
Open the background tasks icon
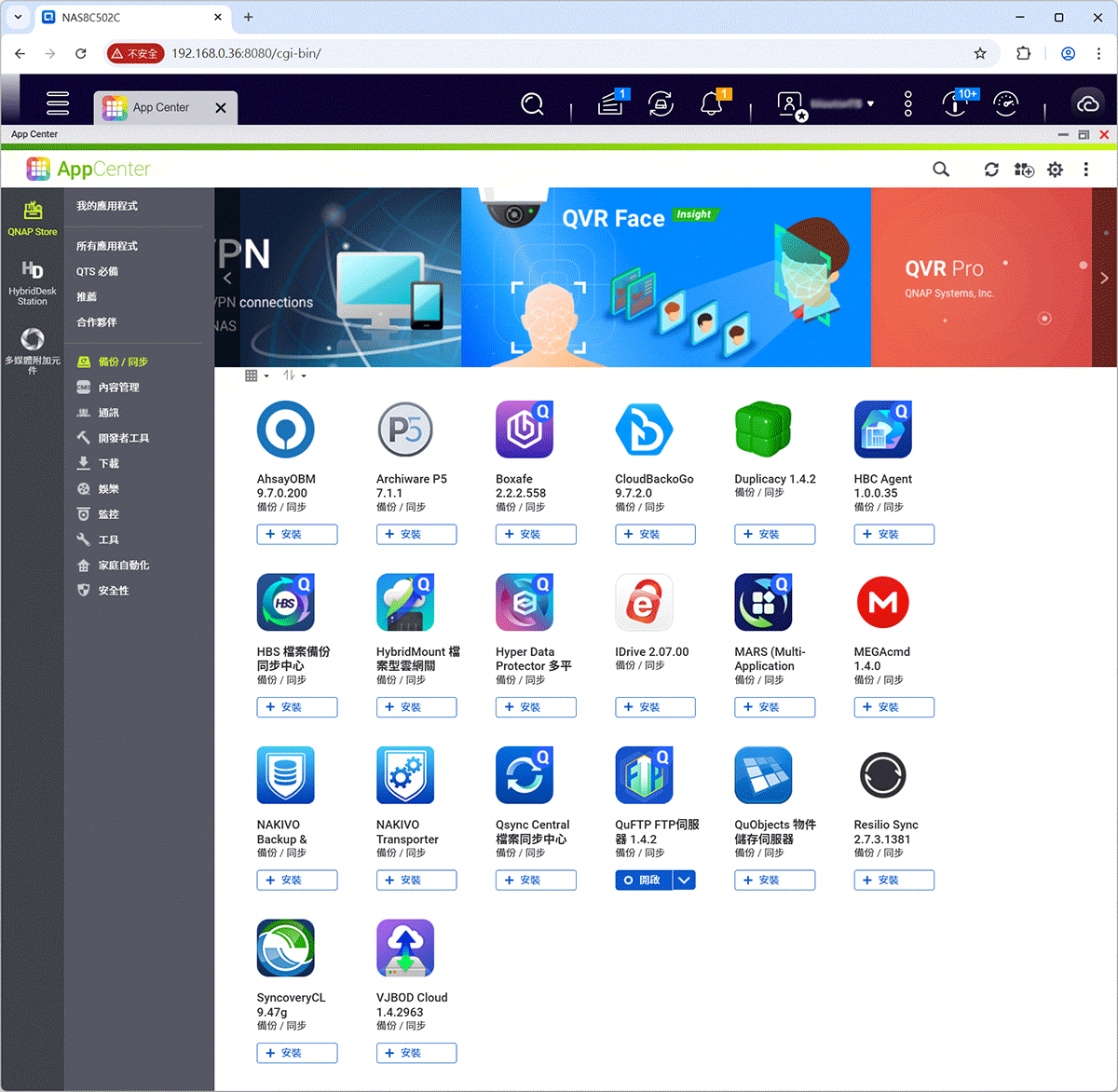tap(611, 102)
